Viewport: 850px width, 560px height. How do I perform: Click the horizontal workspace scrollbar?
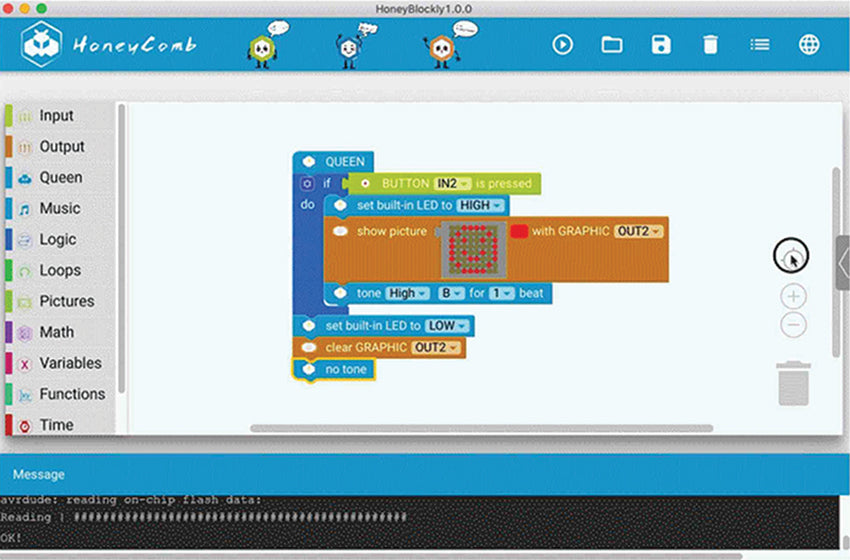tap(481, 428)
